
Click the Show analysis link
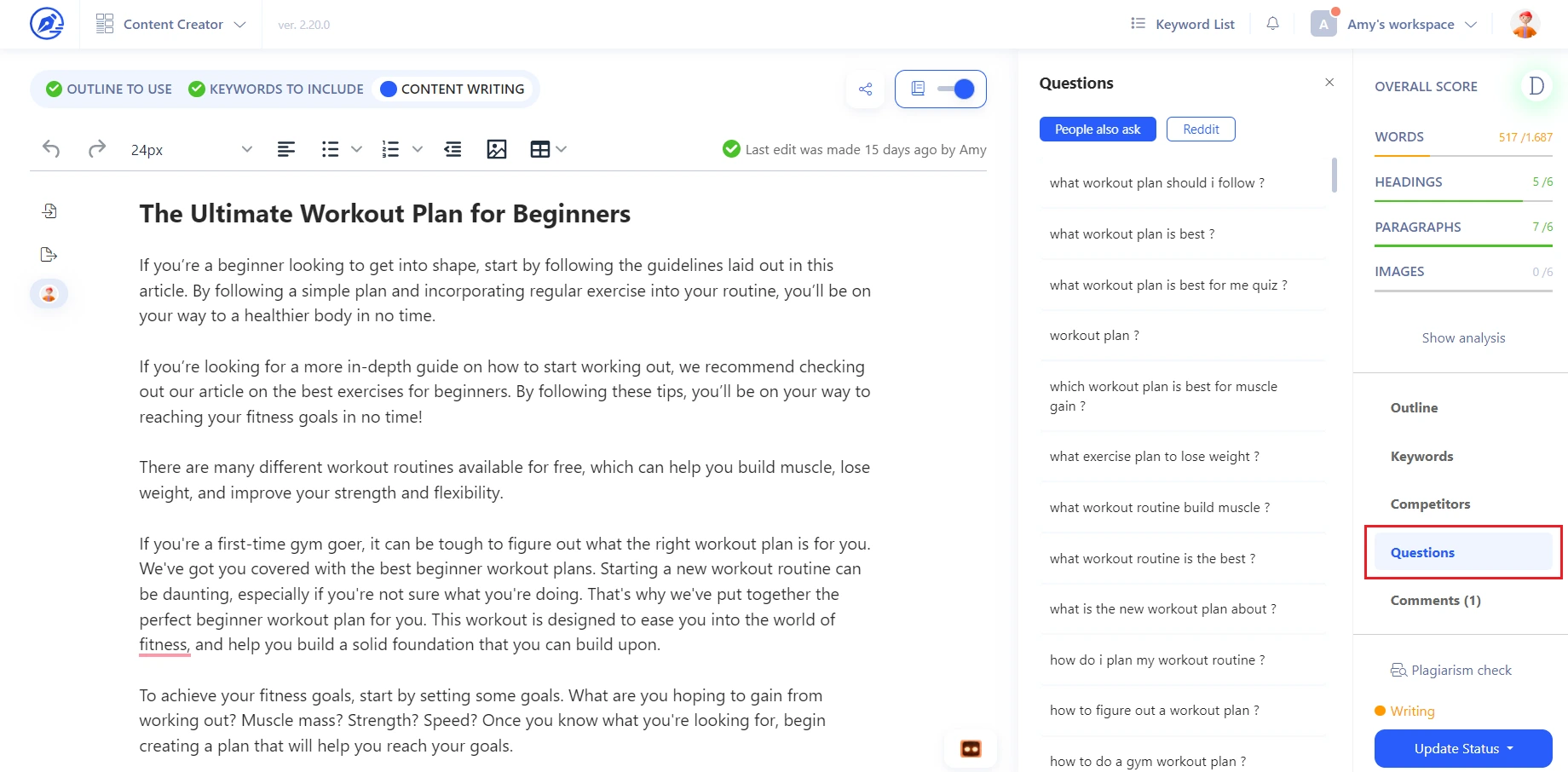[1463, 337]
